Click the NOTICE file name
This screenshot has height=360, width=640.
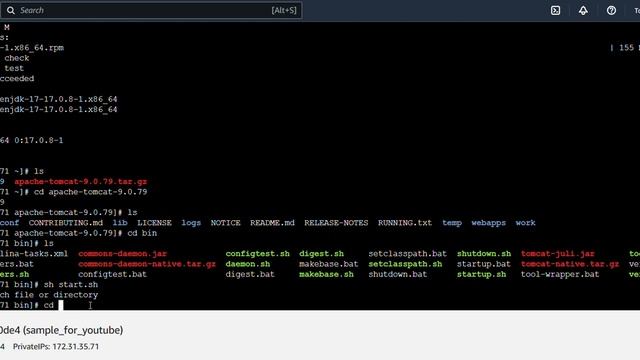pos(225,223)
